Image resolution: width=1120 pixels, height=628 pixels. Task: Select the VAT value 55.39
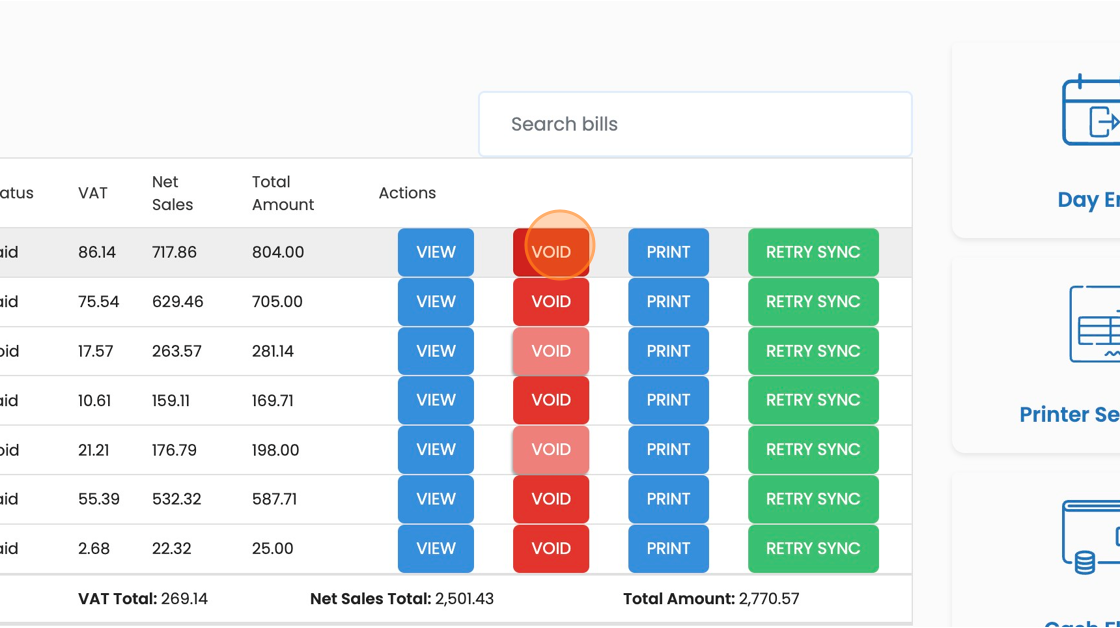[99, 499]
